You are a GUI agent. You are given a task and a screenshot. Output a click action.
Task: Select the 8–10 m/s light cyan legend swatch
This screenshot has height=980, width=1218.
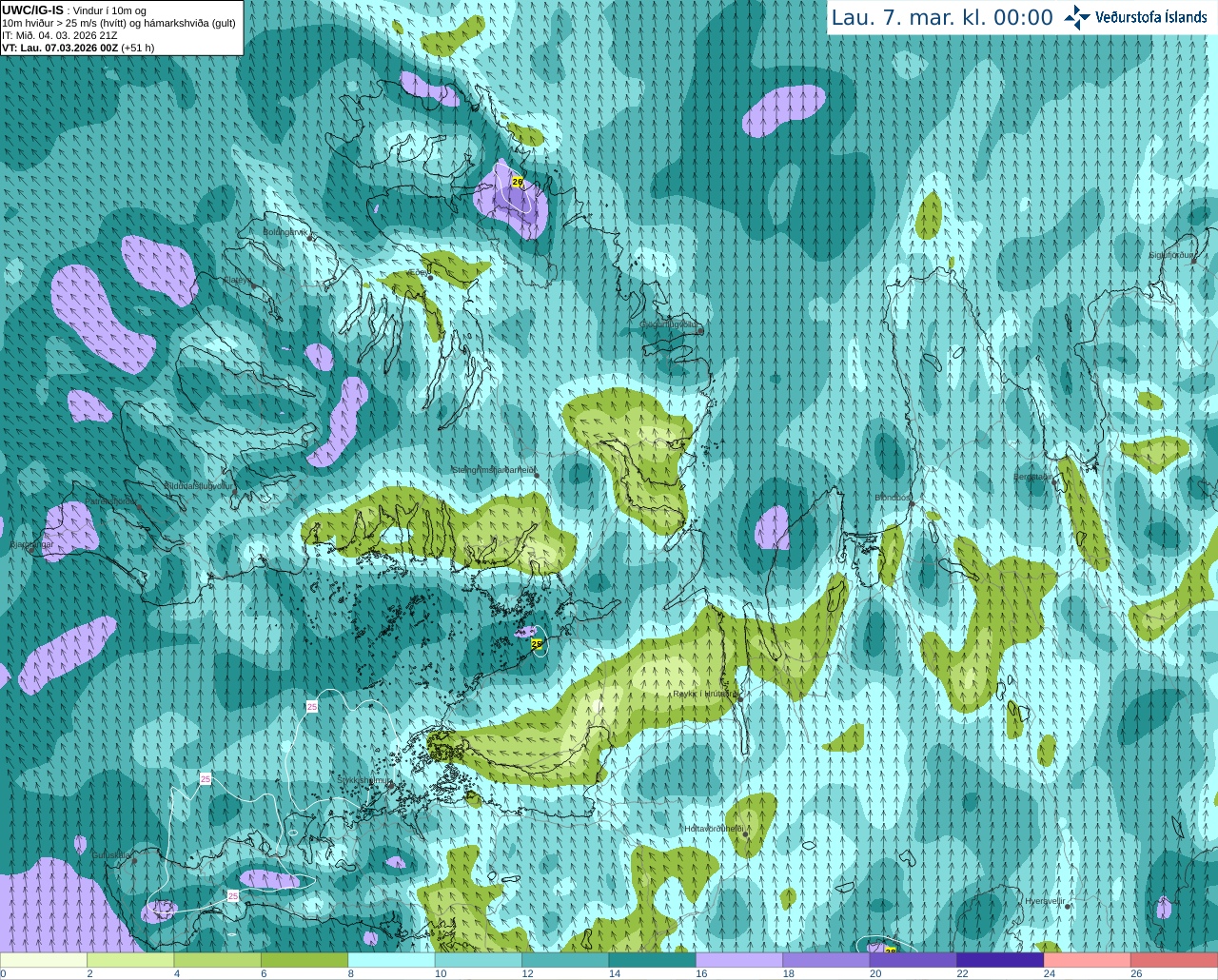[x=392, y=960]
